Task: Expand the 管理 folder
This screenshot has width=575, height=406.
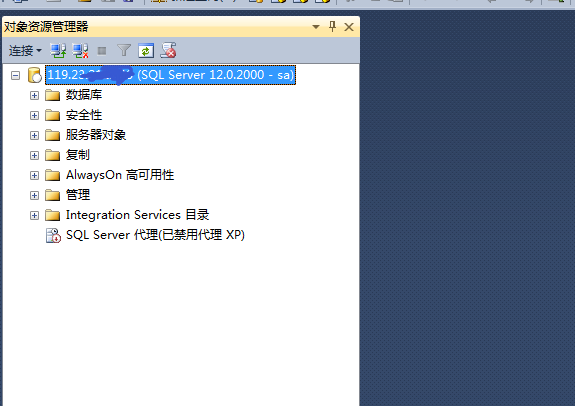Action: (x=34, y=195)
